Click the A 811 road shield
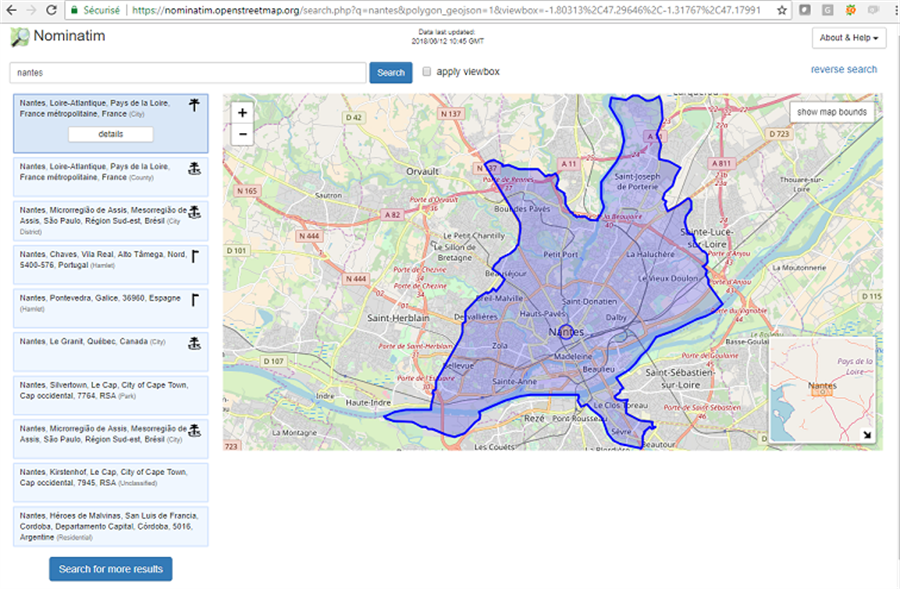The width and height of the screenshot is (900, 589). click(721, 164)
